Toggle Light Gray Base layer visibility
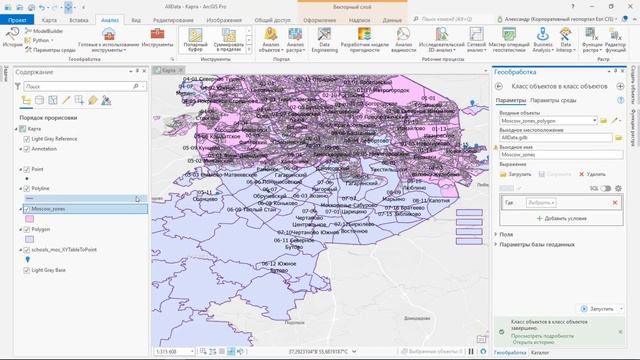This screenshot has width=640, height=360. coord(27,270)
